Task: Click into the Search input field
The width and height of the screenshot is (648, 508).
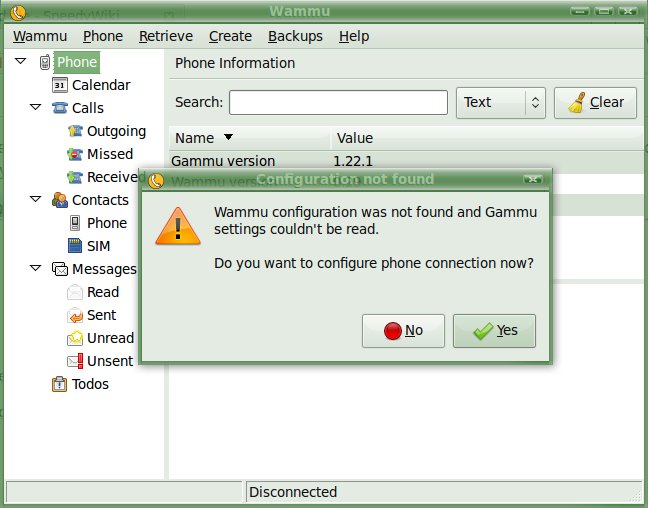Action: click(x=338, y=103)
